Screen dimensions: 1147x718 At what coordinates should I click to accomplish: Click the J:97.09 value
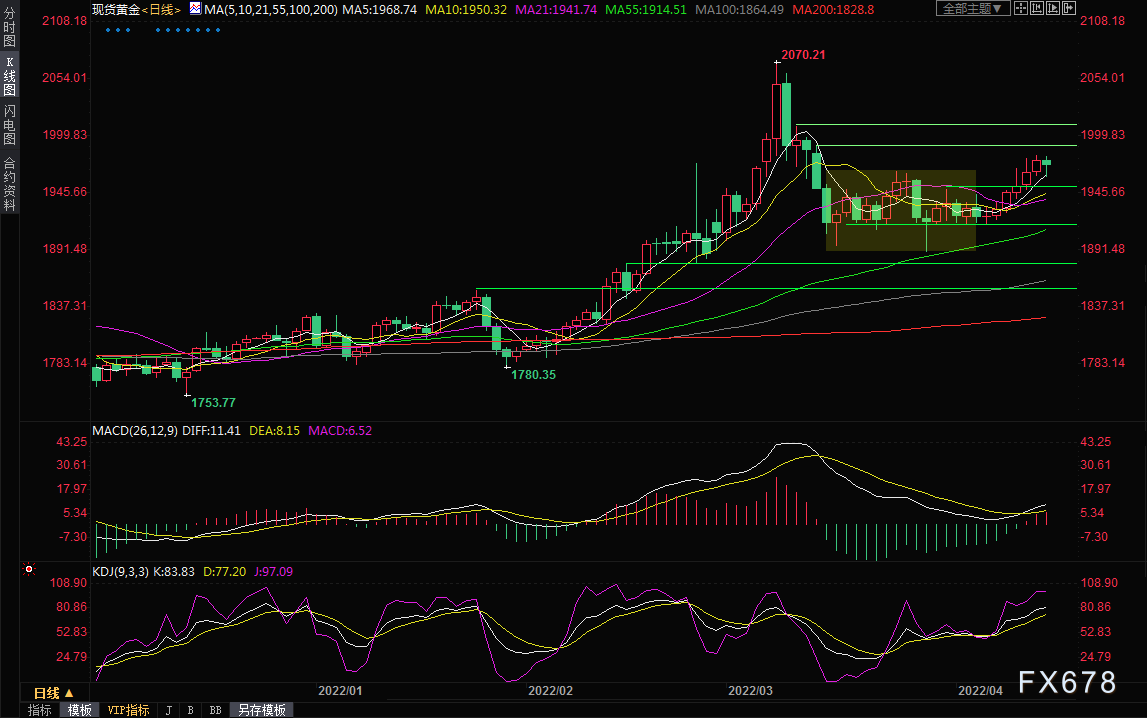pos(274,571)
